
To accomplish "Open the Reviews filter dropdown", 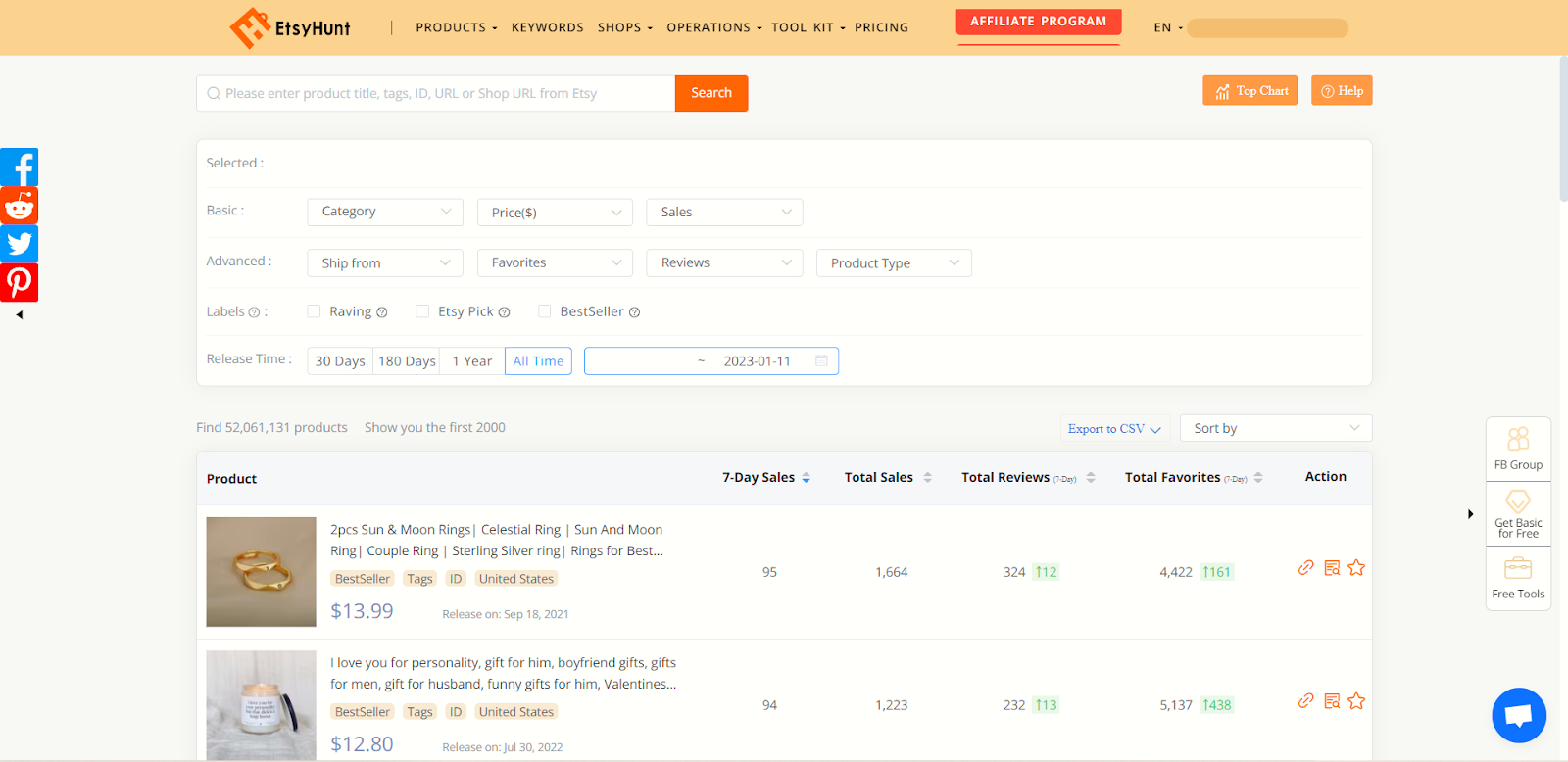I will pos(725,262).
